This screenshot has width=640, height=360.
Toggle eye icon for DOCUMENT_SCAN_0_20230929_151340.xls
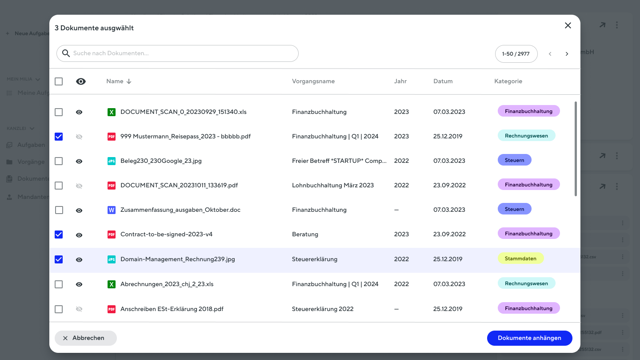point(79,112)
